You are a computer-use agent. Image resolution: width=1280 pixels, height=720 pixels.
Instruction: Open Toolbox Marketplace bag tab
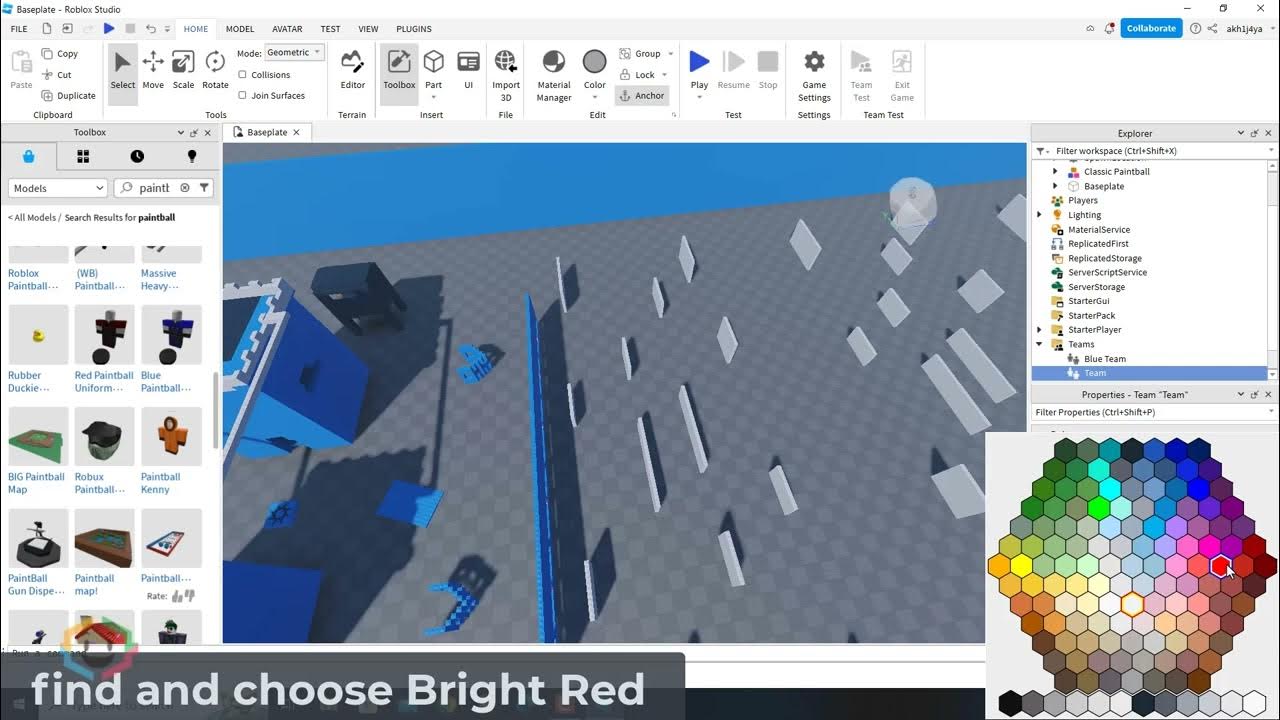pos(28,156)
